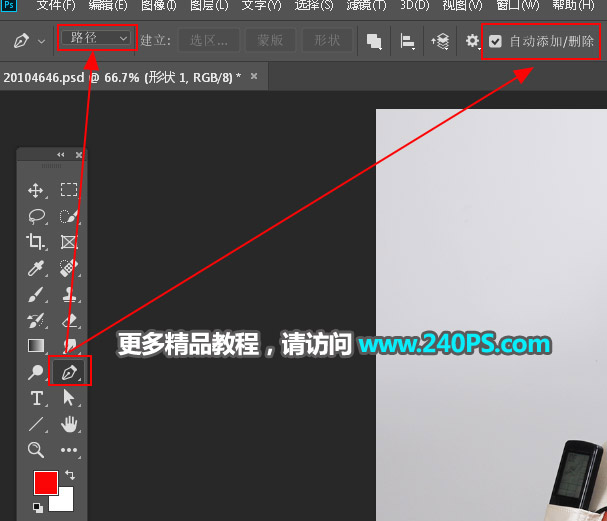Toggle the 自动添加/删除 checkbox
Image resolution: width=607 pixels, height=521 pixels.
click(x=495, y=41)
